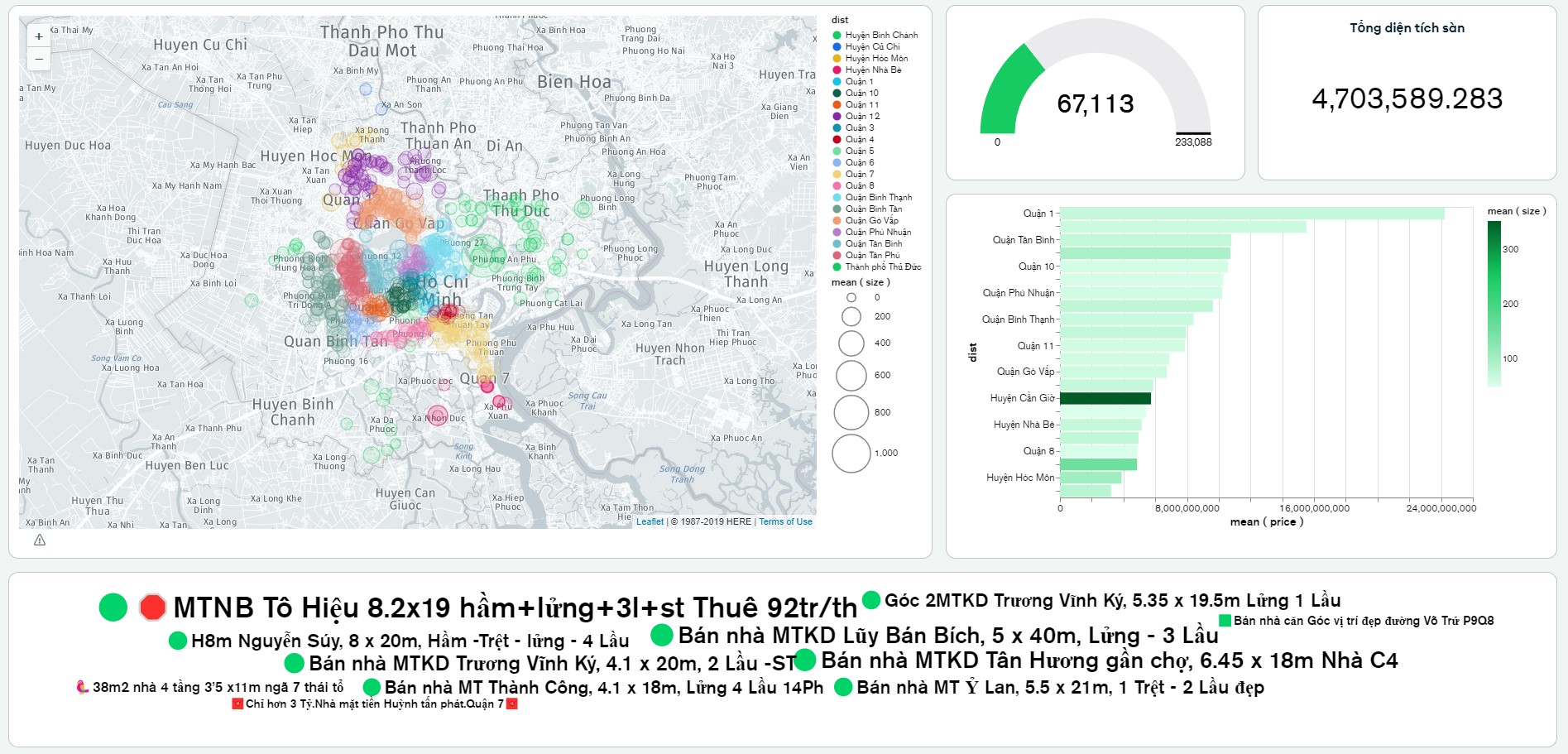Screen dimensions: 1568x754
Task: Select tag Bán nhà MT Ỷ Lan
Action: 1060,688
